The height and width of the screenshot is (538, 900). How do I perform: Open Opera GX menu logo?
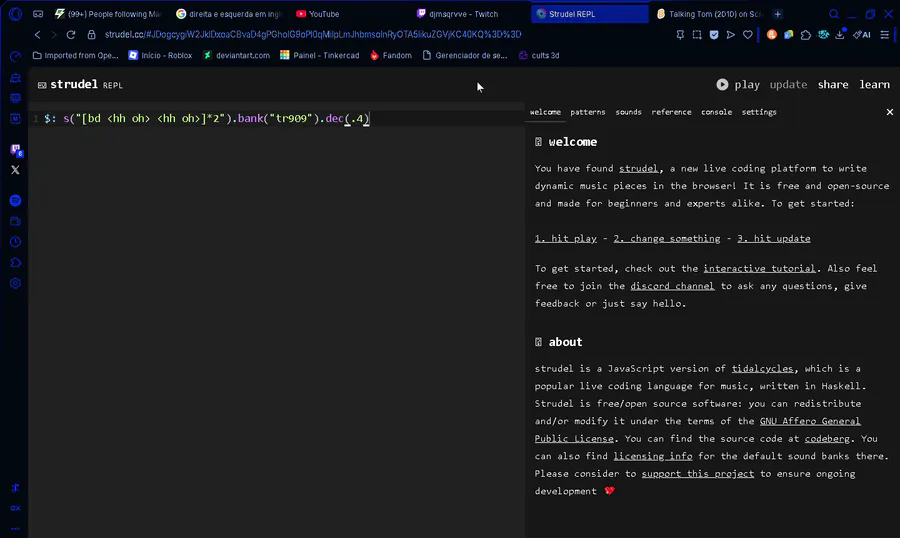tap(15, 14)
